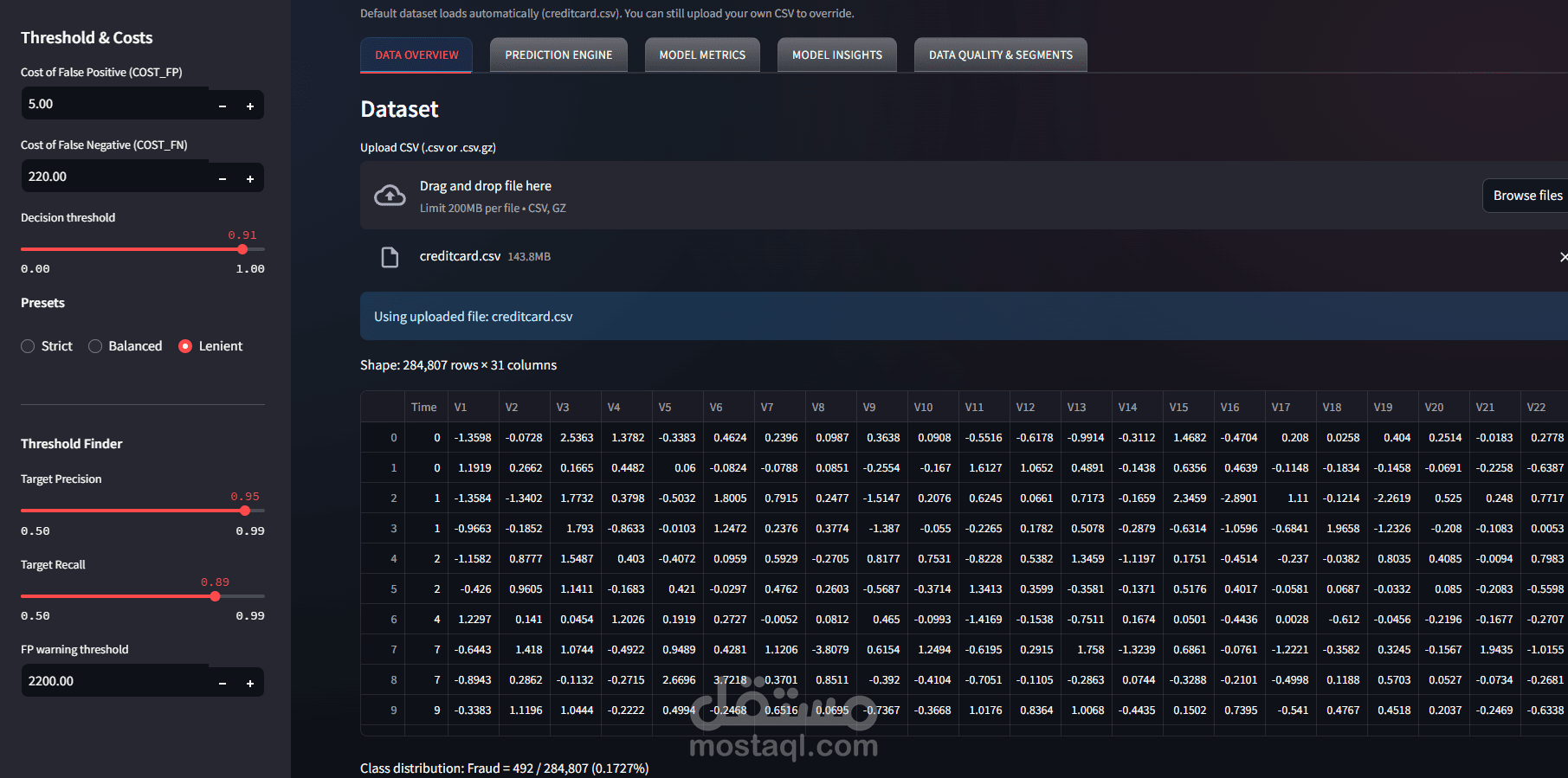Click the V6 column header

pyautogui.click(x=728, y=407)
